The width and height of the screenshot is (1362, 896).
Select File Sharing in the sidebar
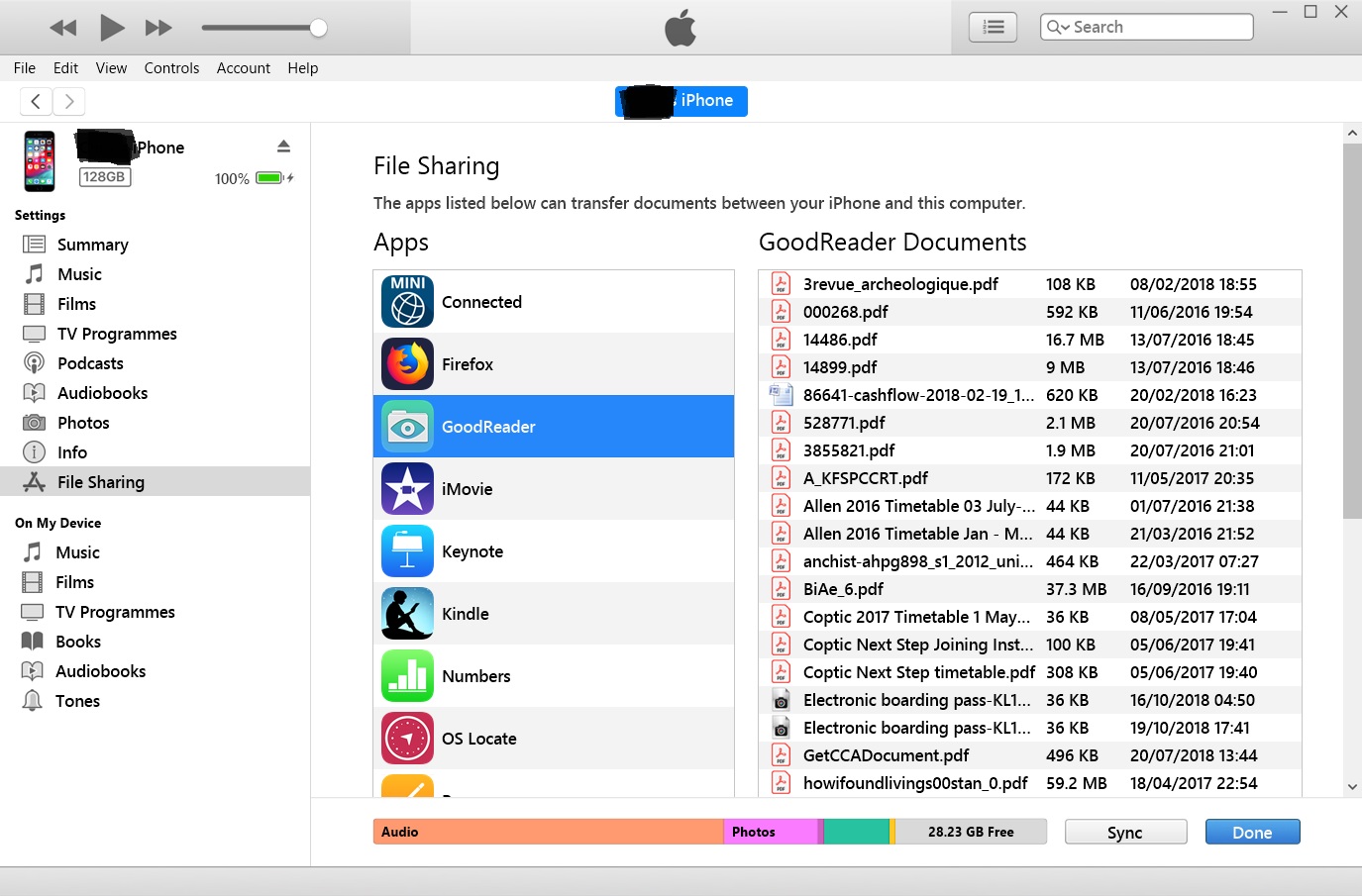coord(155,482)
